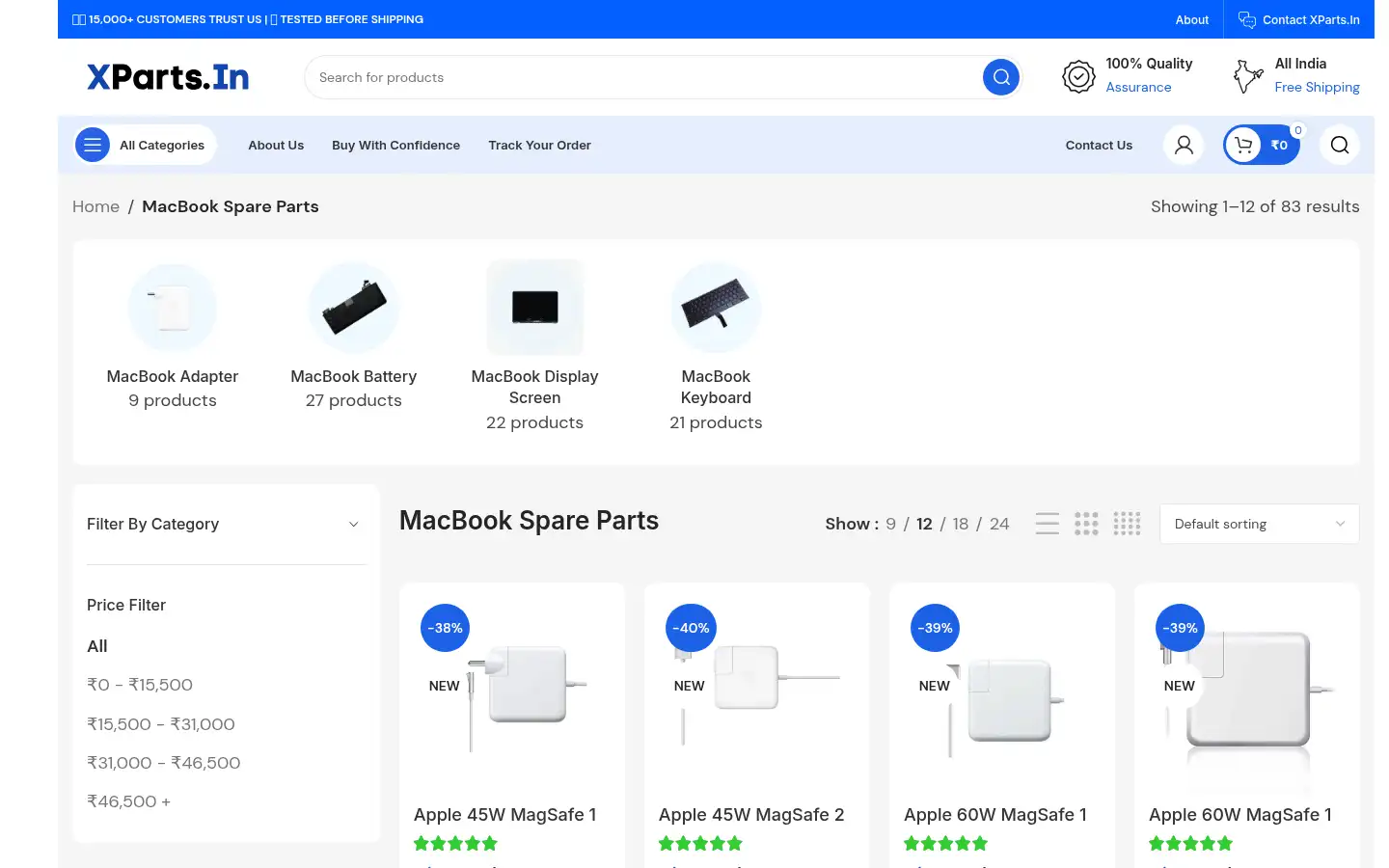This screenshot has height=868, width=1389.
Task: Switch to four-column grid view icon
Action: point(1127,524)
